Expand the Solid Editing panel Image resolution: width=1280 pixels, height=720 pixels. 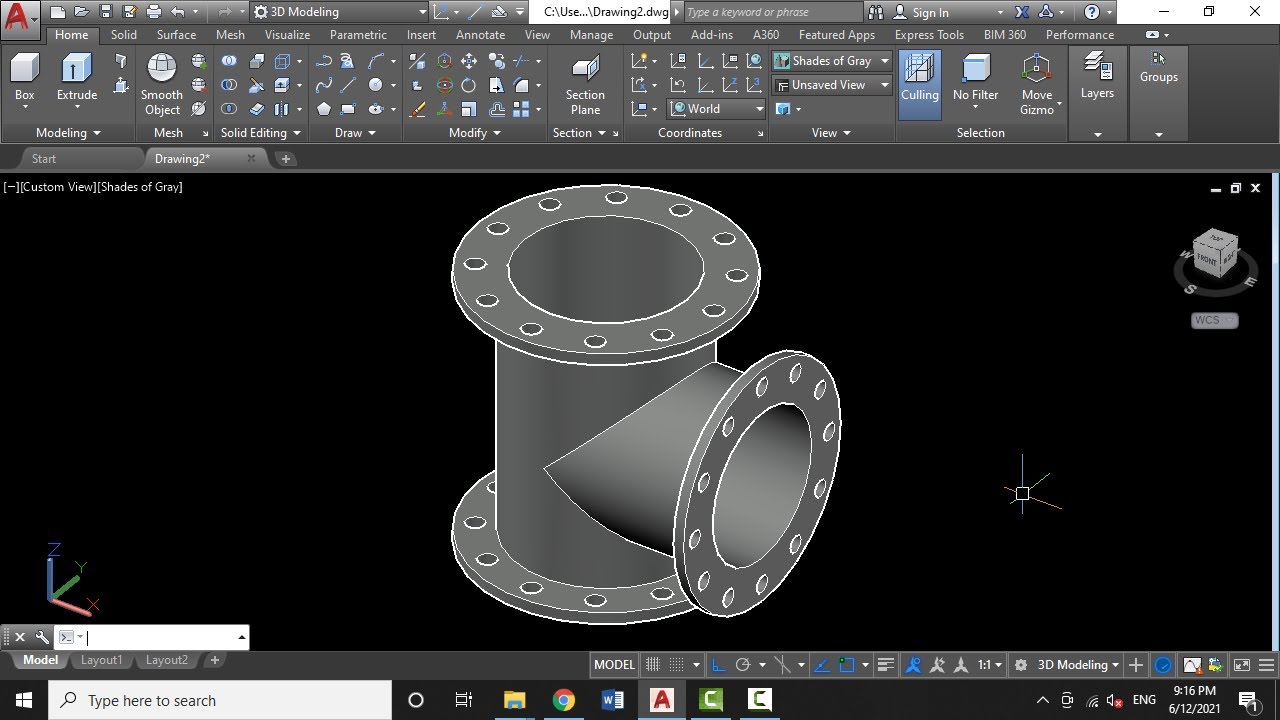point(260,133)
